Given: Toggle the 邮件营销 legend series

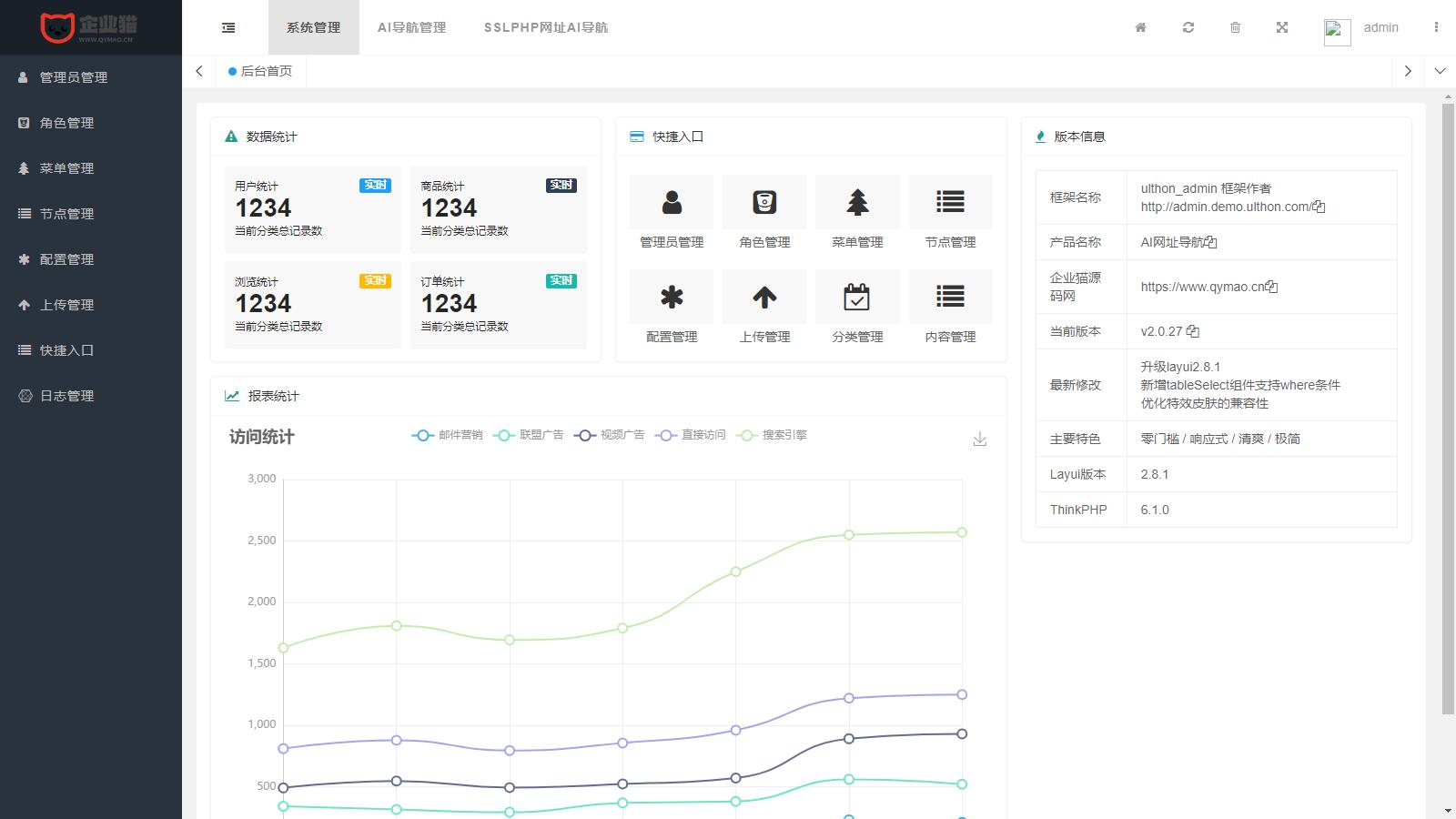Looking at the screenshot, I should 447,435.
